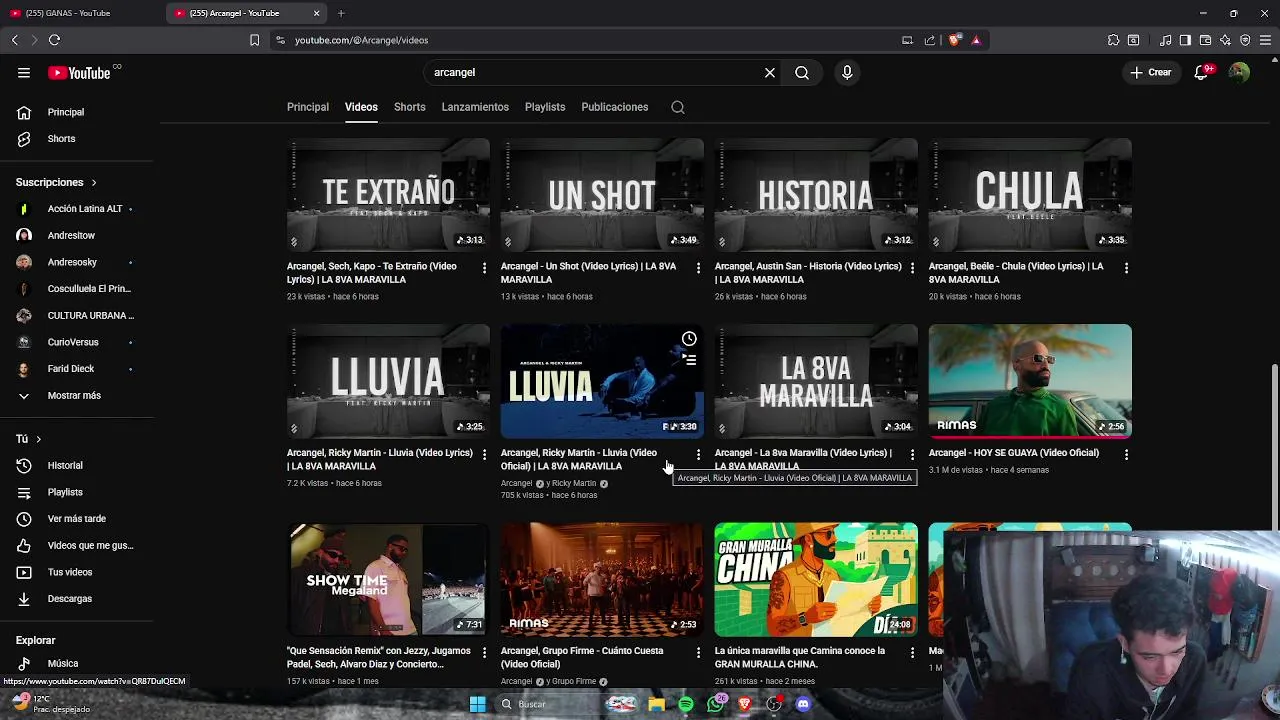Screen dimensions: 1280x720
Task: Open options menu for Historia video
Action: 912,268
